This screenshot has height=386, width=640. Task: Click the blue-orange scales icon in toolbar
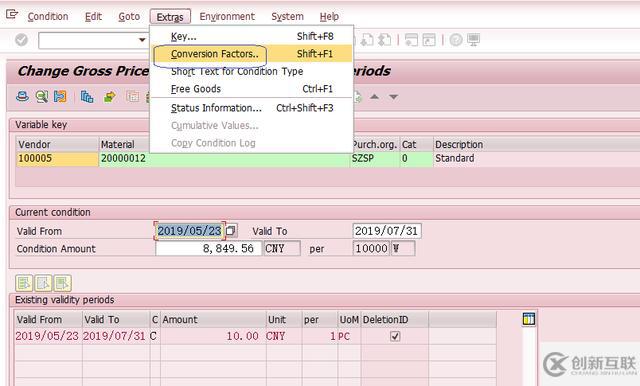[x=60, y=97]
